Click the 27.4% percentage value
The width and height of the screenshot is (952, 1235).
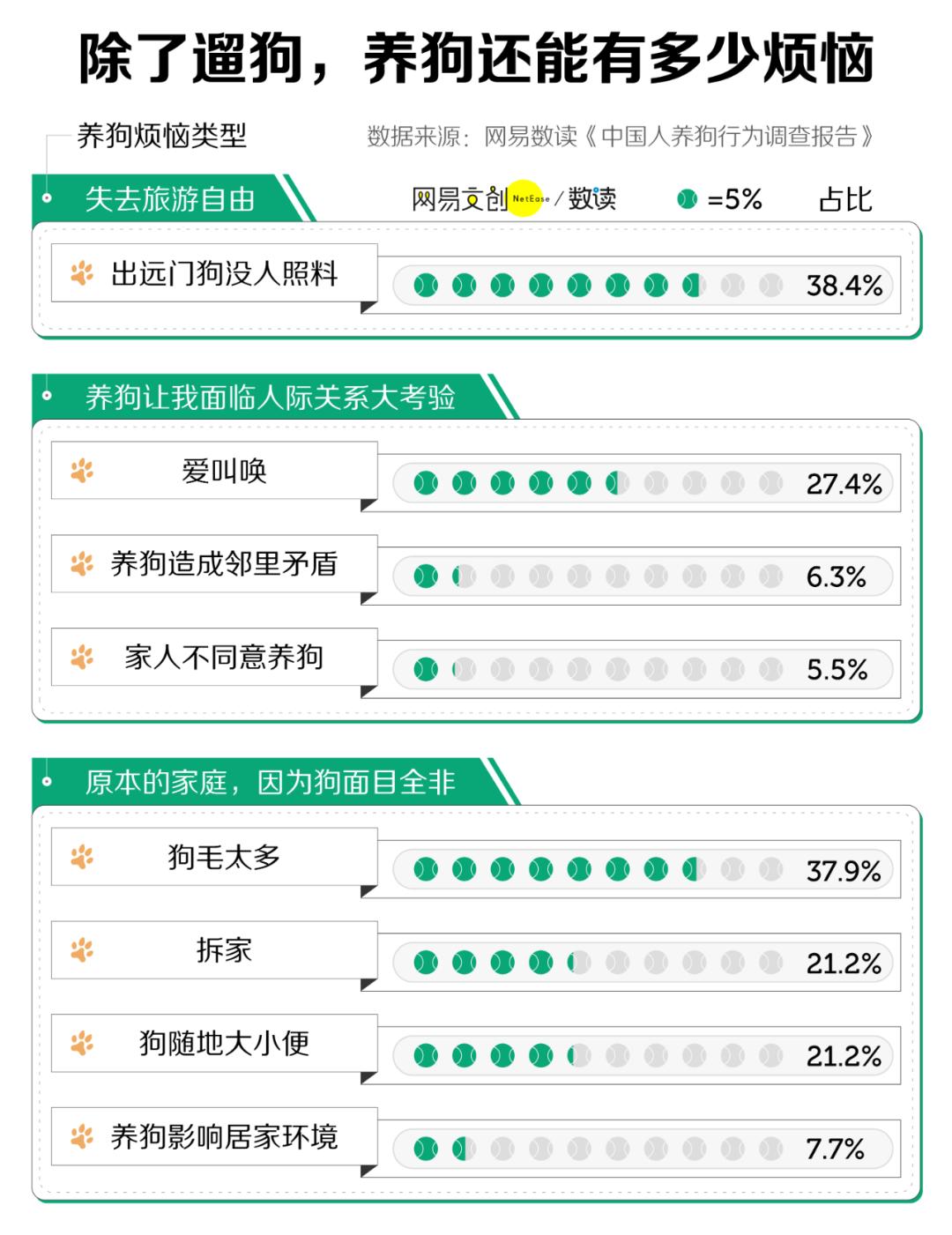pyautogui.click(x=844, y=484)
